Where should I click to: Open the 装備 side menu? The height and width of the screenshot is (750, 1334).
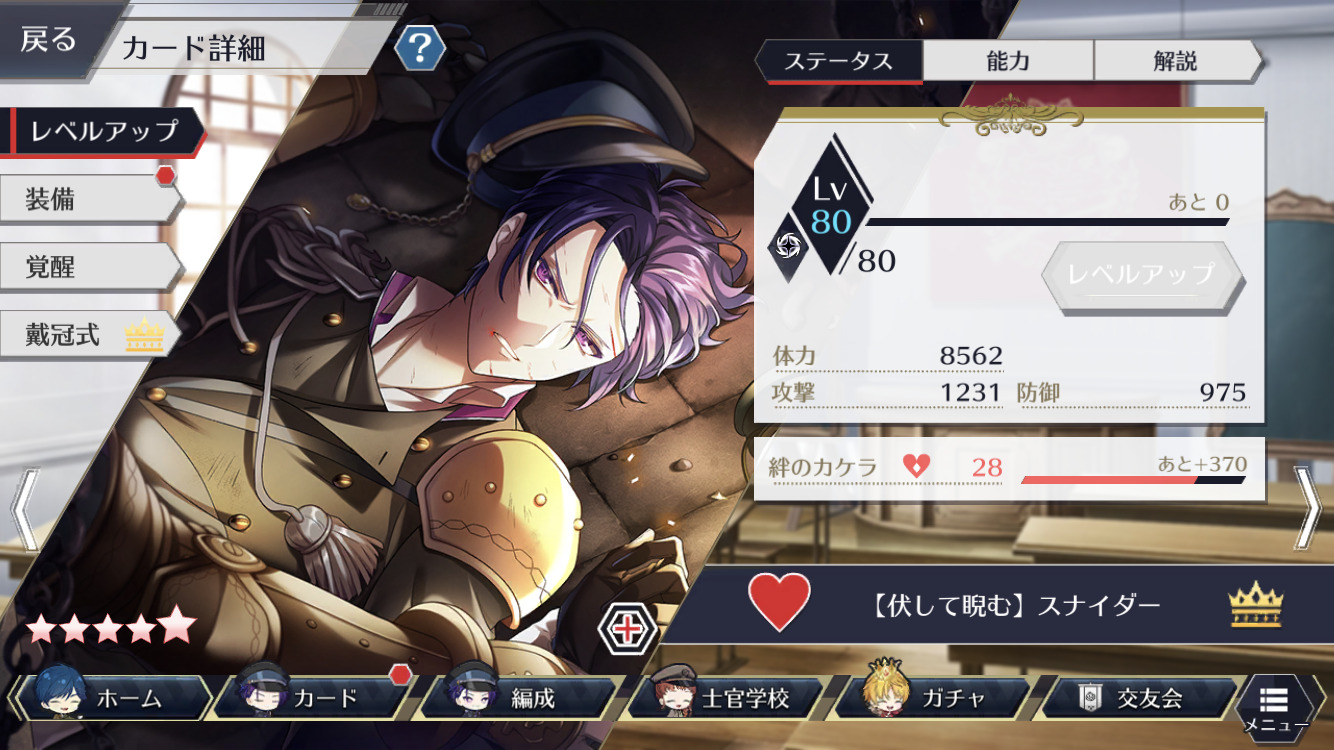tap(90, 199)
